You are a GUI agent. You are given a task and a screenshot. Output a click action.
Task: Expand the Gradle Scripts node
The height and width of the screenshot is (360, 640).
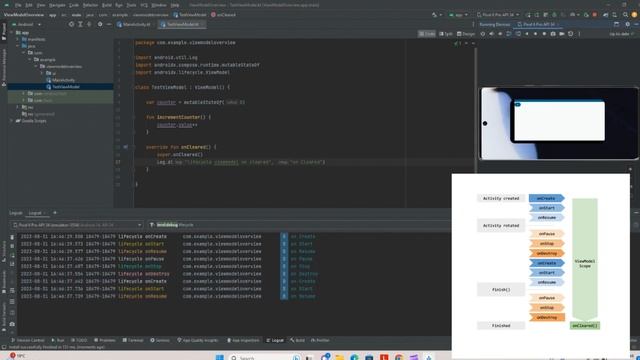click(x=12, y=121)
